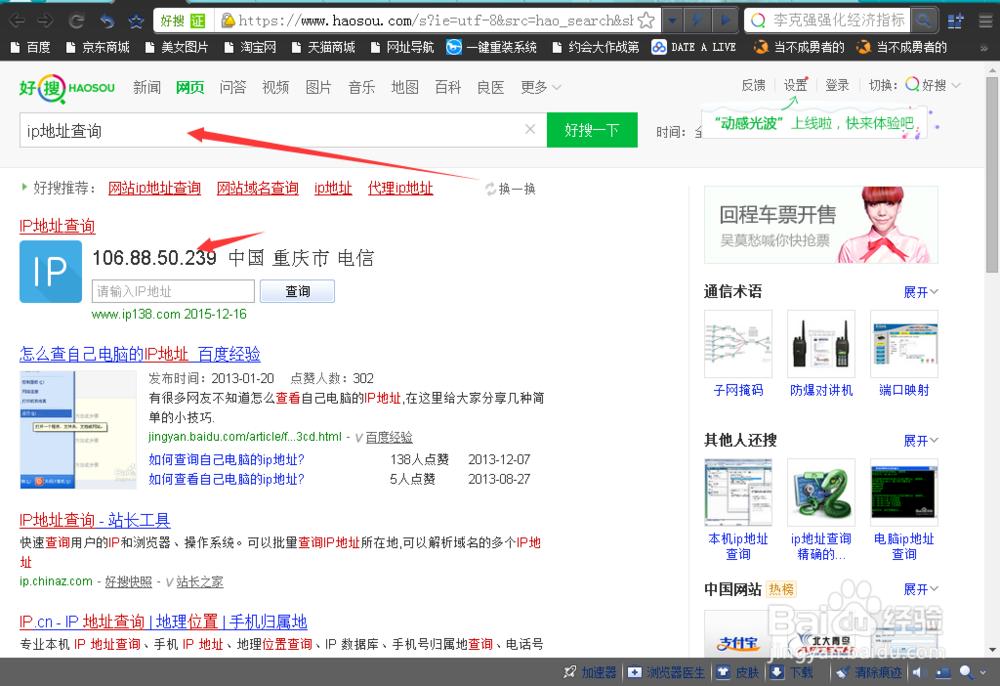Open the 代理ip地址 suggested search
Viewport: 1000px width, 686px height.
[401, 188]
